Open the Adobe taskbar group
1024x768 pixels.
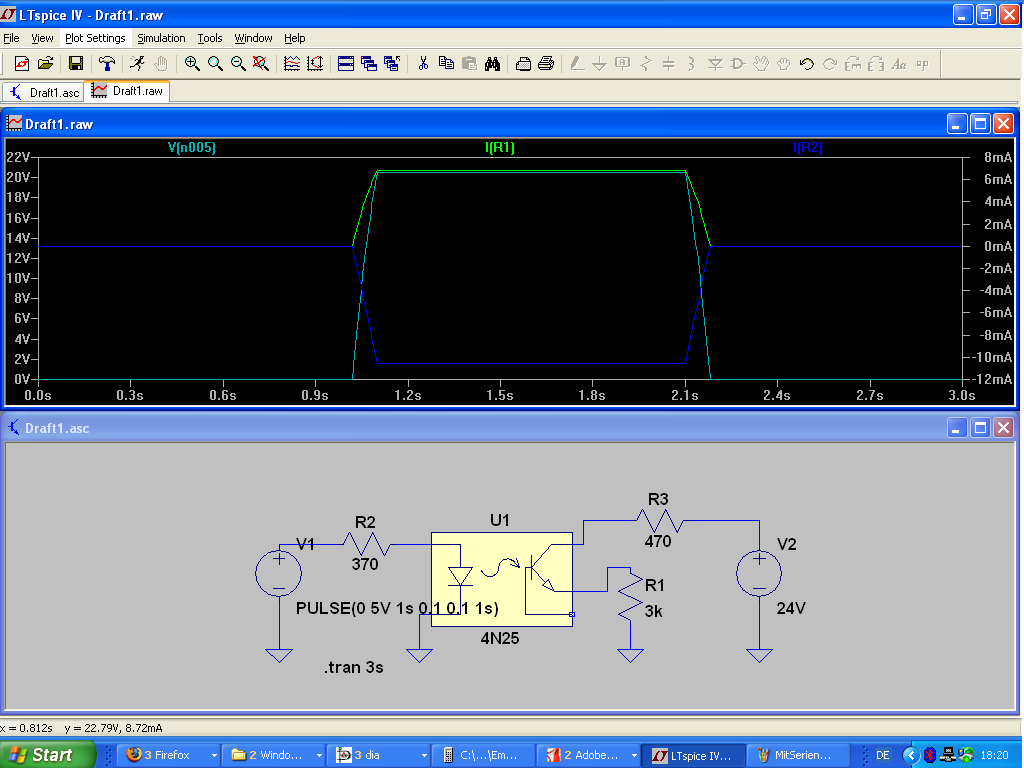[x=590, y=755]
